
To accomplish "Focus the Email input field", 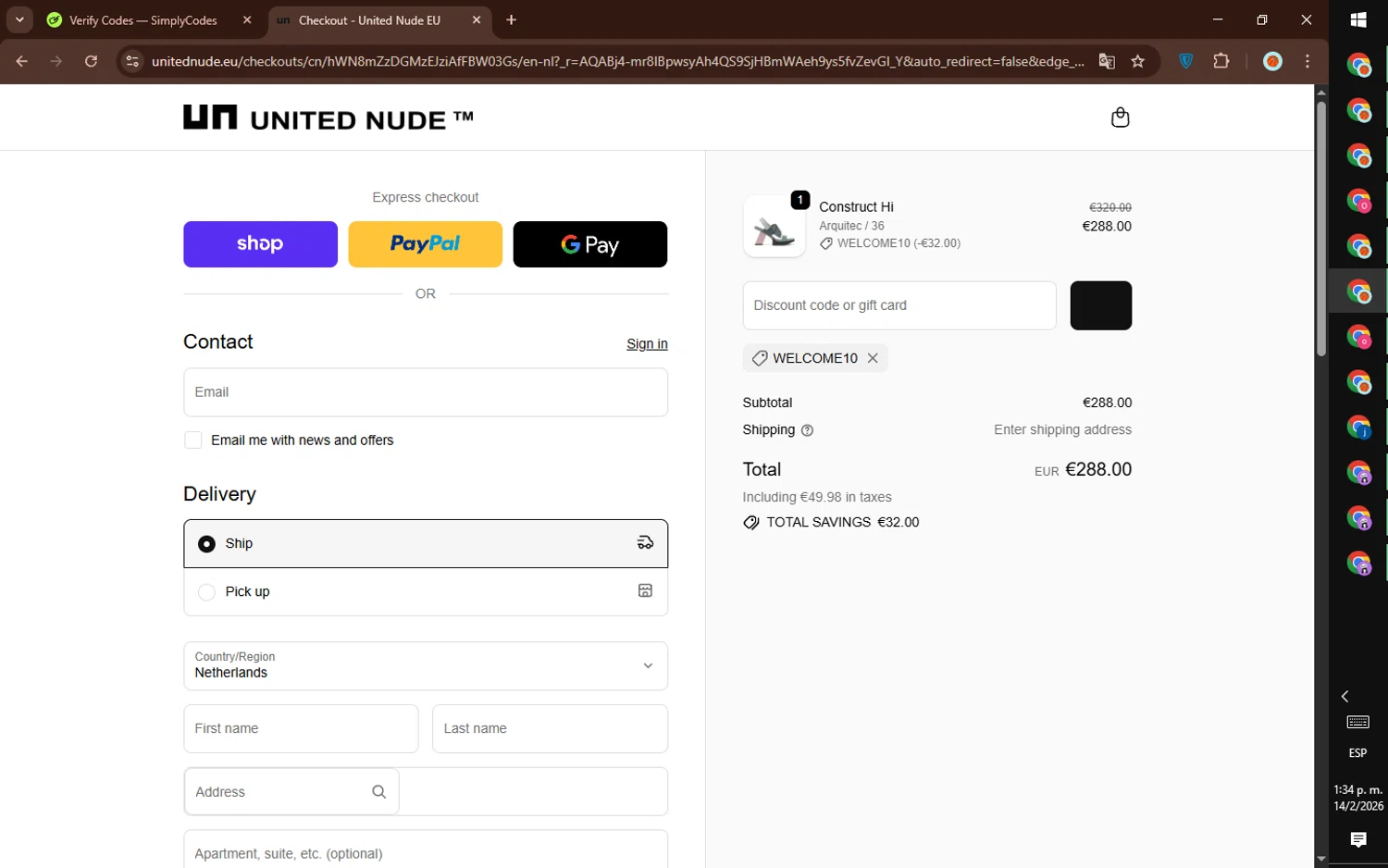I will pyautogui.click(x=426, y=392).
